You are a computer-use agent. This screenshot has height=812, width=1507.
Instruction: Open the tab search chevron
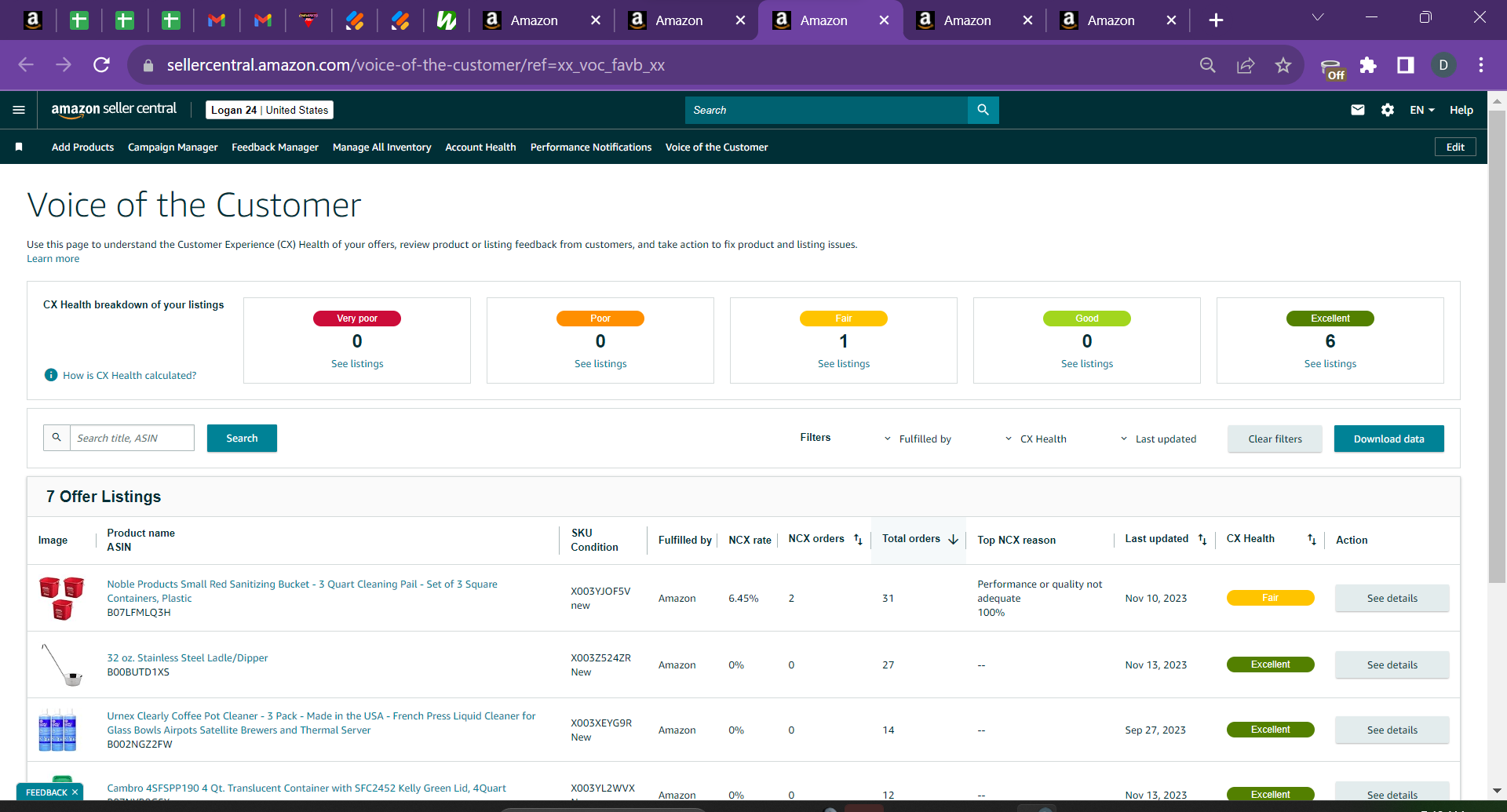click(1318, 17)
